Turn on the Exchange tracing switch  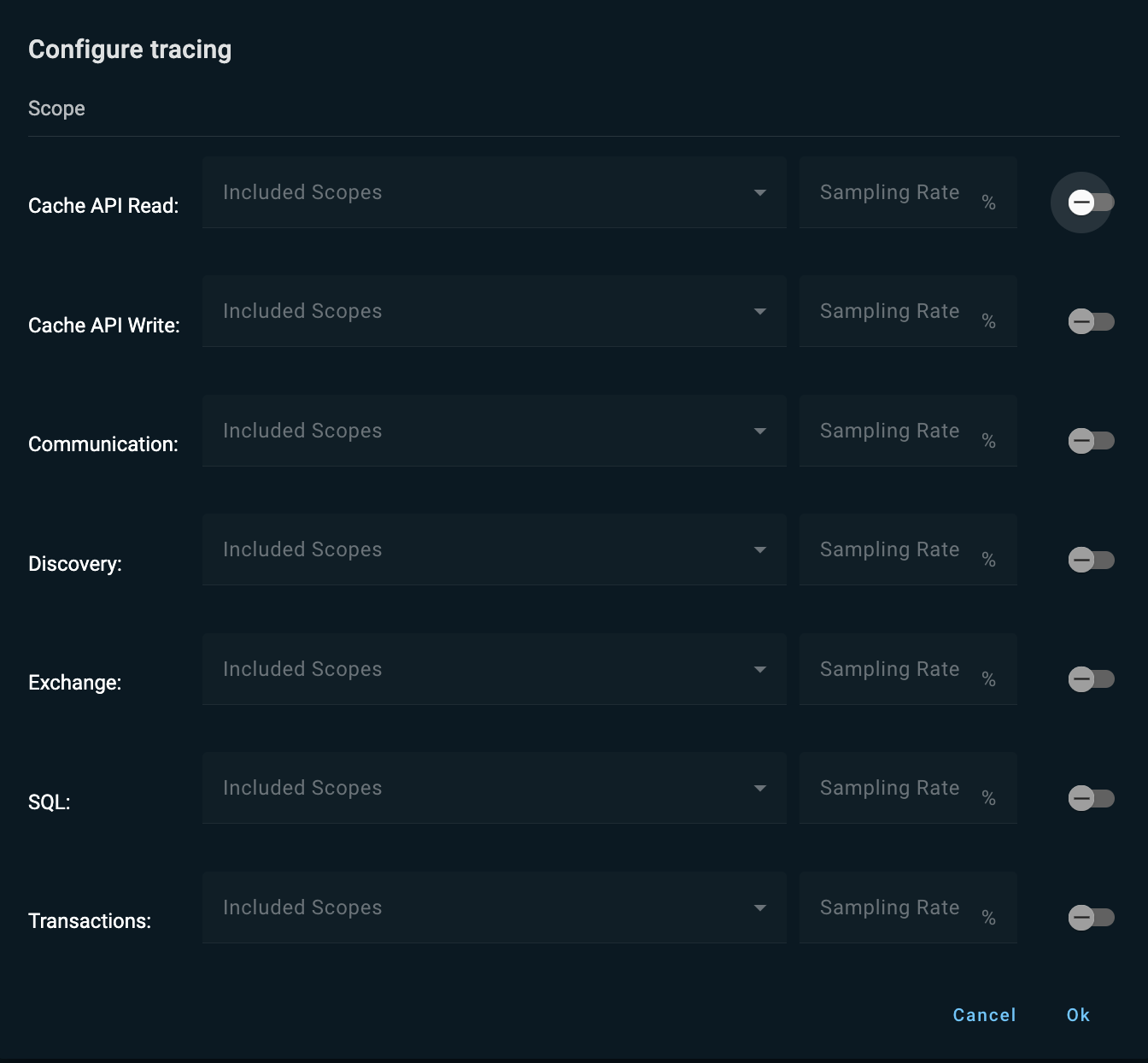[x=1091, y=679]
